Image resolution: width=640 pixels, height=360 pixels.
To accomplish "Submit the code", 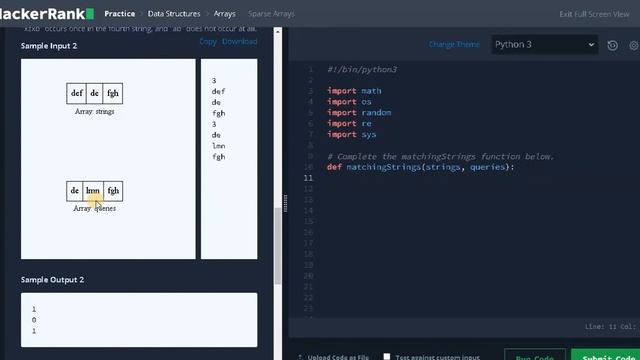I will tap(606, 355).
